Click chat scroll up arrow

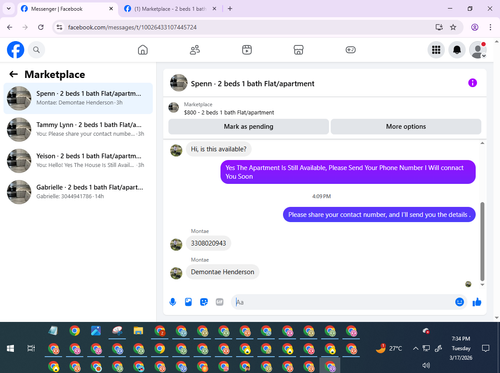click(x=482, y=143)
